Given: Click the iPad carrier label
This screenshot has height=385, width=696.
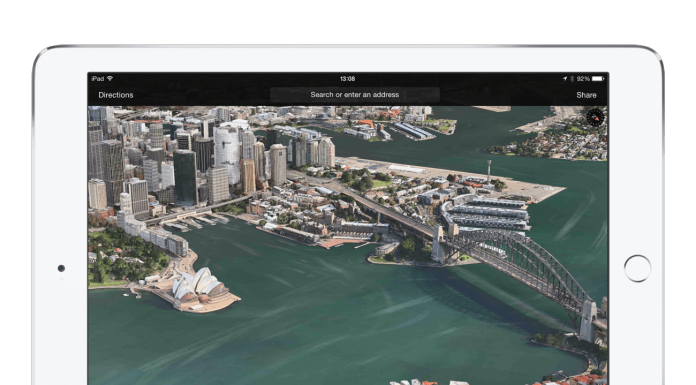Looking at the screenshot, I should (98, 79).
